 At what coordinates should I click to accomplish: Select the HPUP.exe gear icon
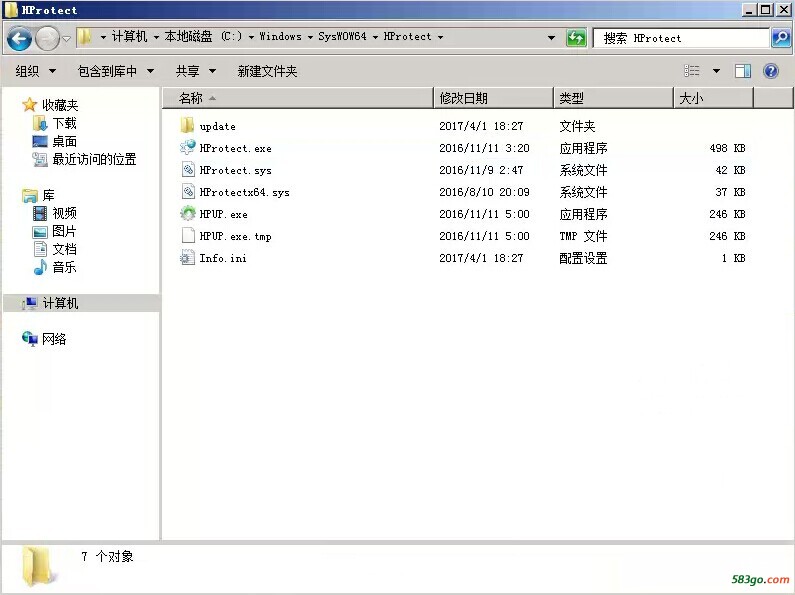click(188, 213)
